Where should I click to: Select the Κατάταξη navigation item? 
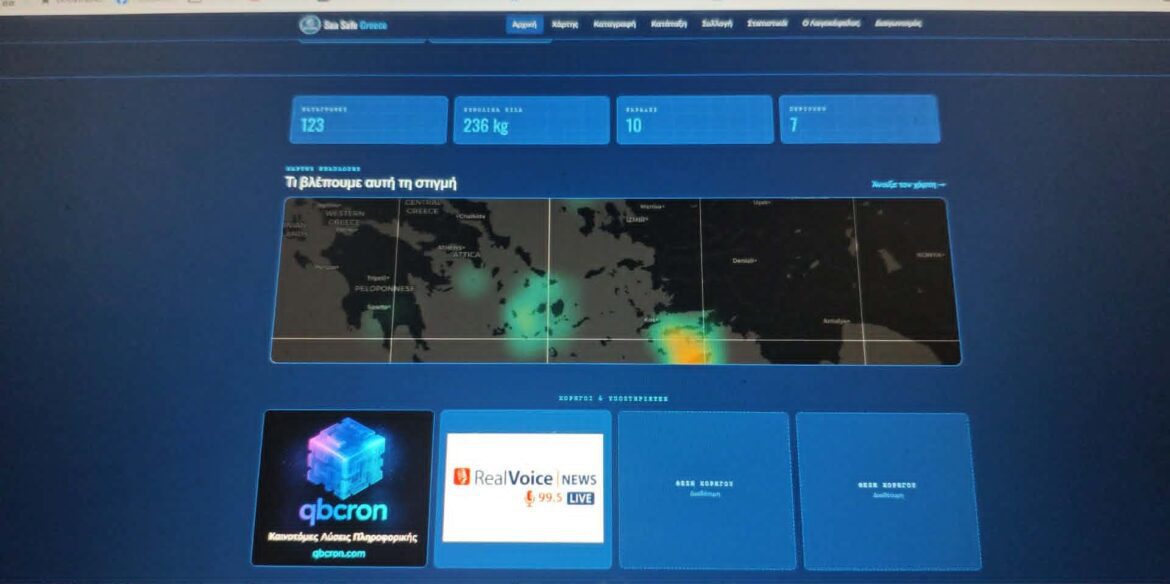pyautogui.click(x=669, y=24)
